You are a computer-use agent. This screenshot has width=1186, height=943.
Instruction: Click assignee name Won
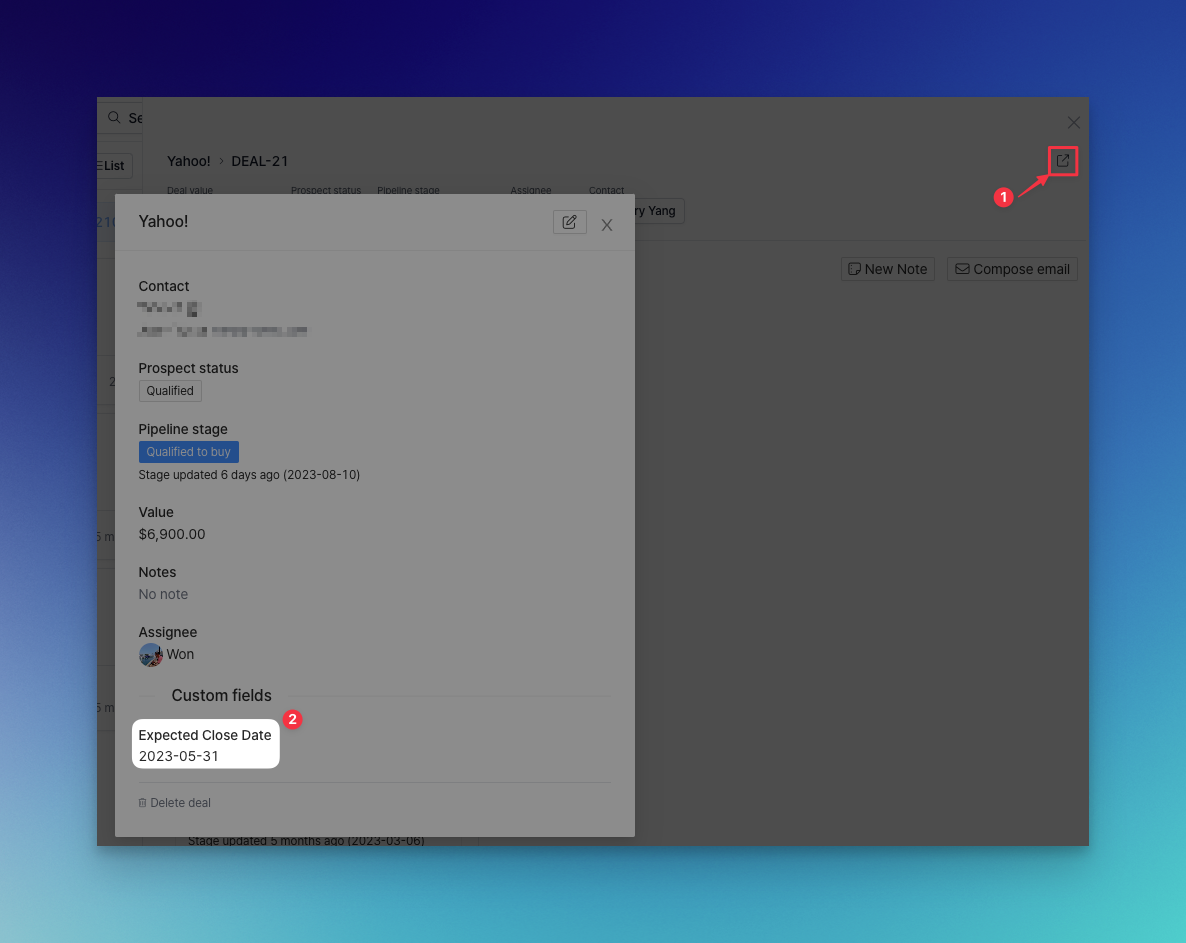180,655
